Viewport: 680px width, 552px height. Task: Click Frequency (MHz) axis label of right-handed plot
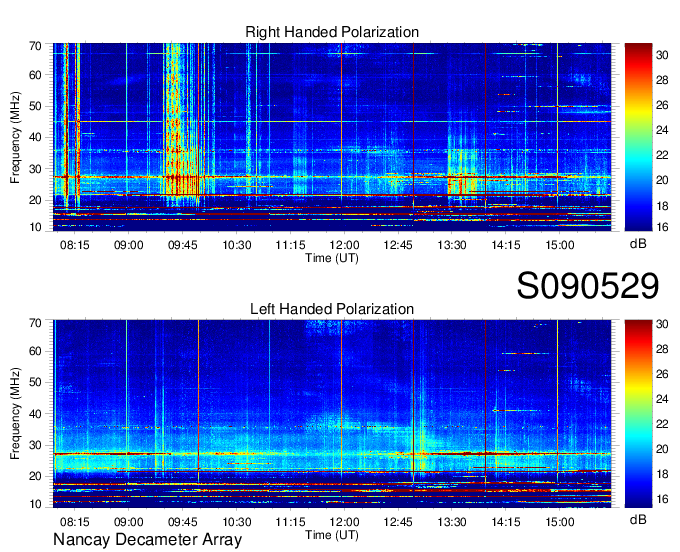pyautogui.click(x=15, y=137)
